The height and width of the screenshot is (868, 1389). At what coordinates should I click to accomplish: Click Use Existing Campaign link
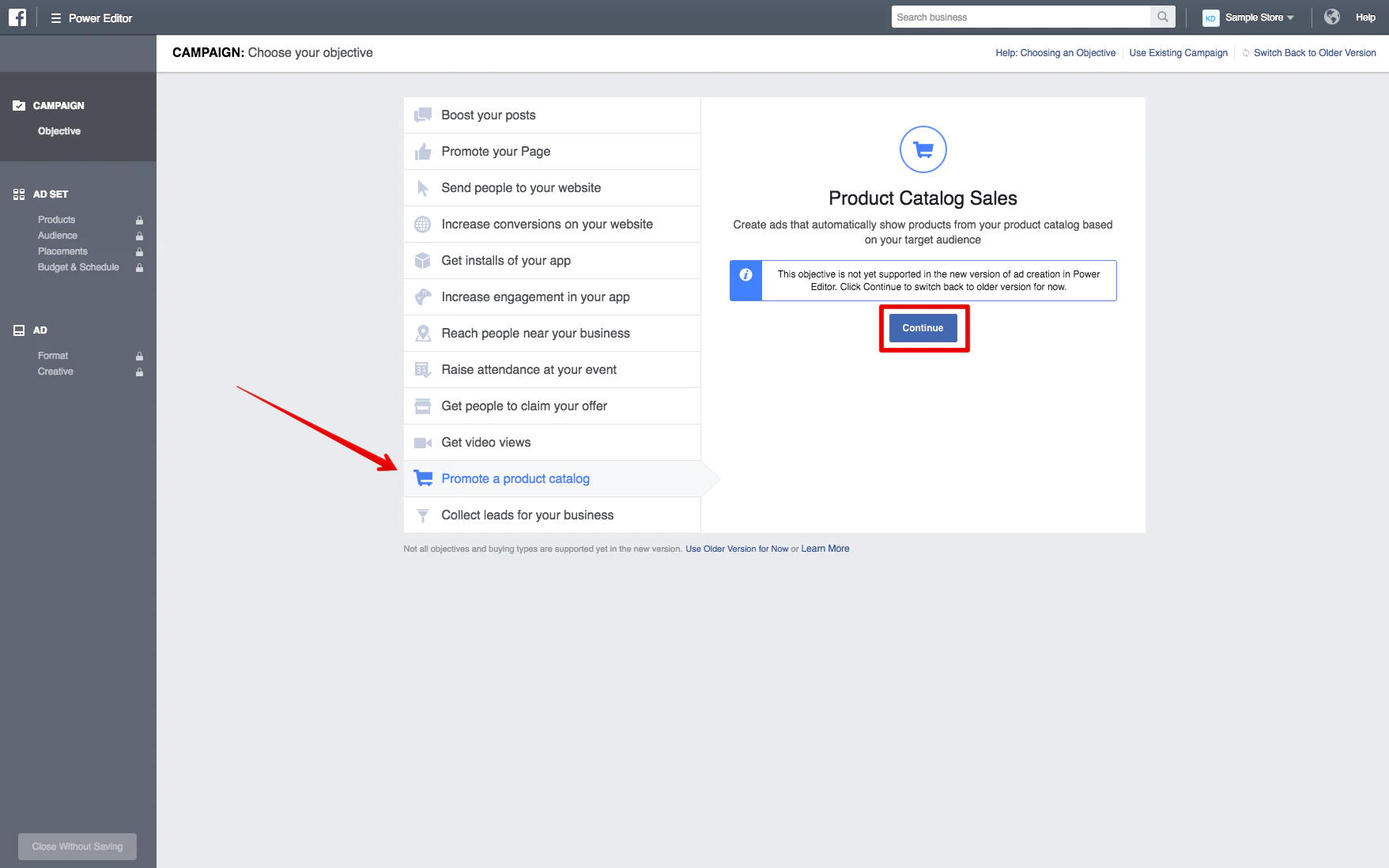click(1178, 53)
